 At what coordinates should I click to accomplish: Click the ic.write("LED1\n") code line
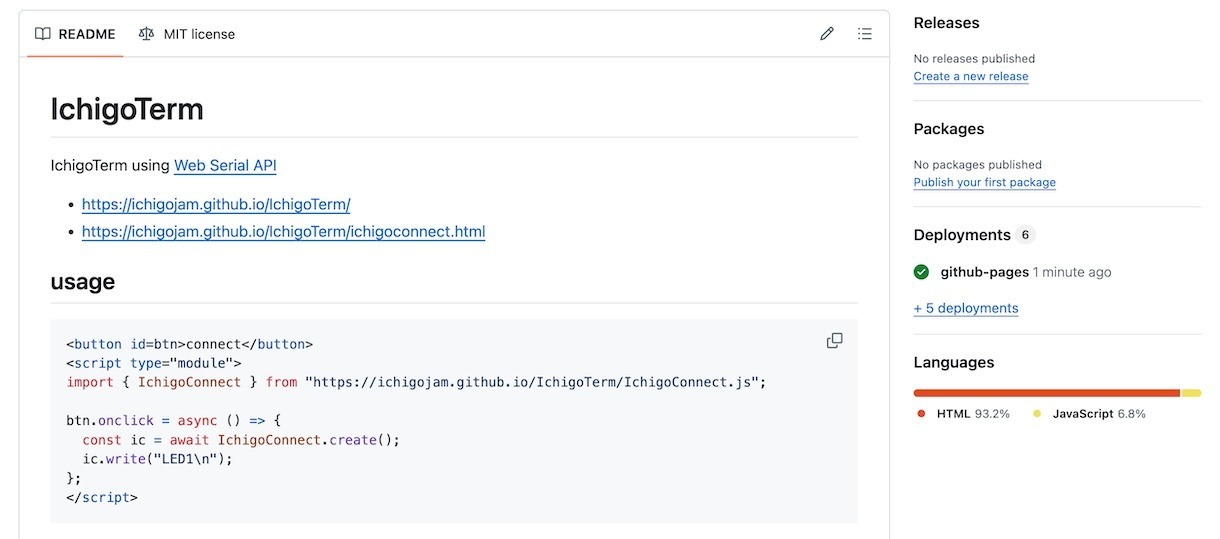point(157,459)
